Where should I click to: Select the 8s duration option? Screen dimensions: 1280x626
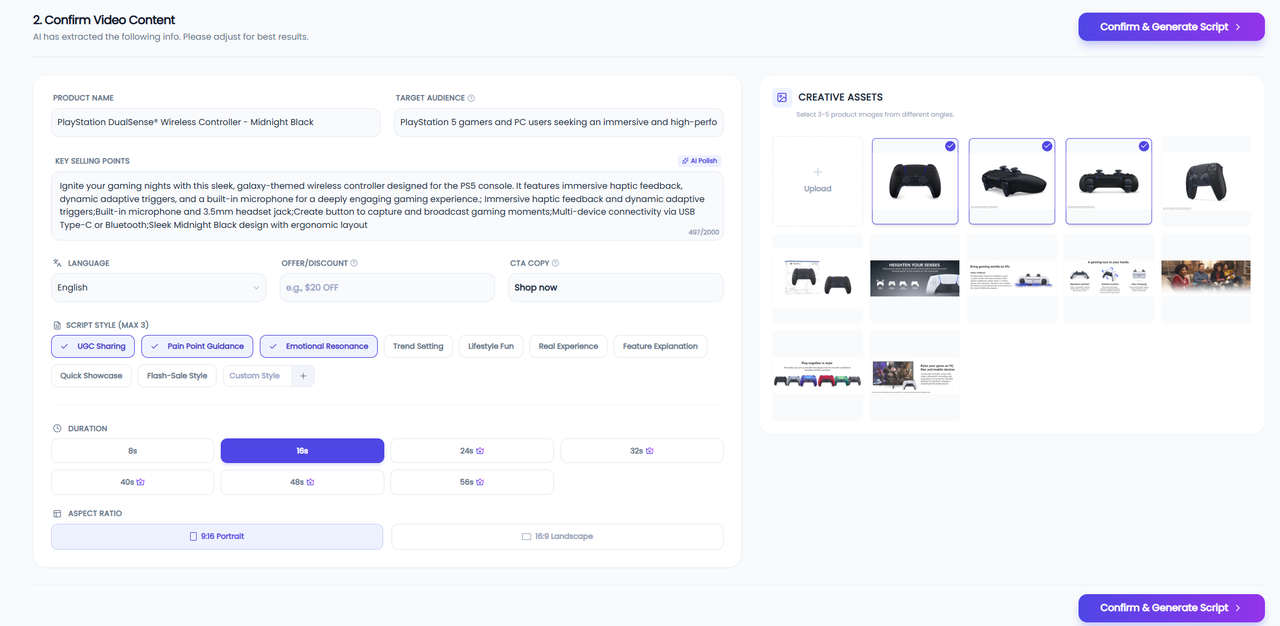(132, 451)
